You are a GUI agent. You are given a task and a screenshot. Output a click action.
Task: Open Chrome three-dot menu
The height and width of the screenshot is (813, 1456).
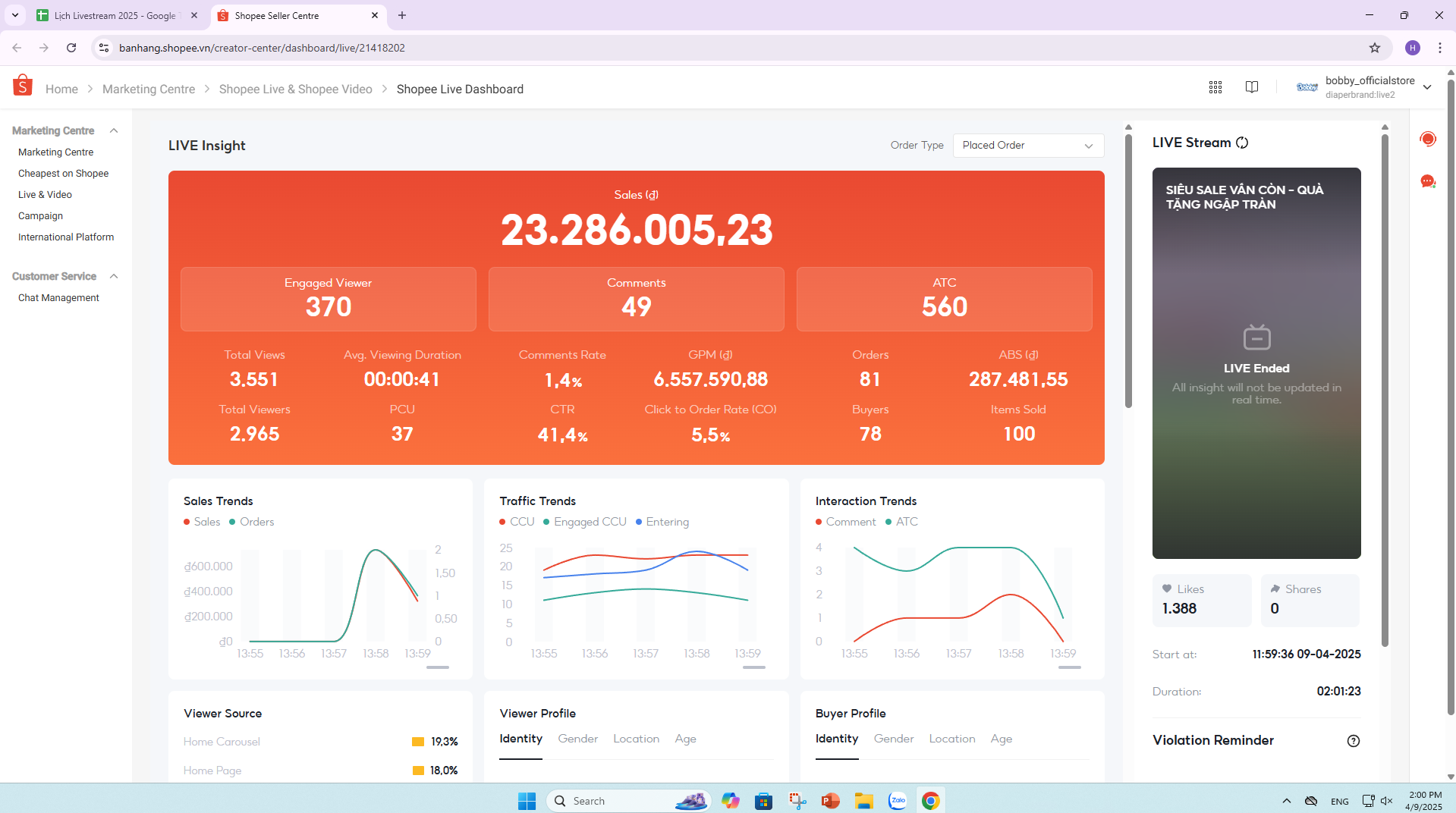1440,48
